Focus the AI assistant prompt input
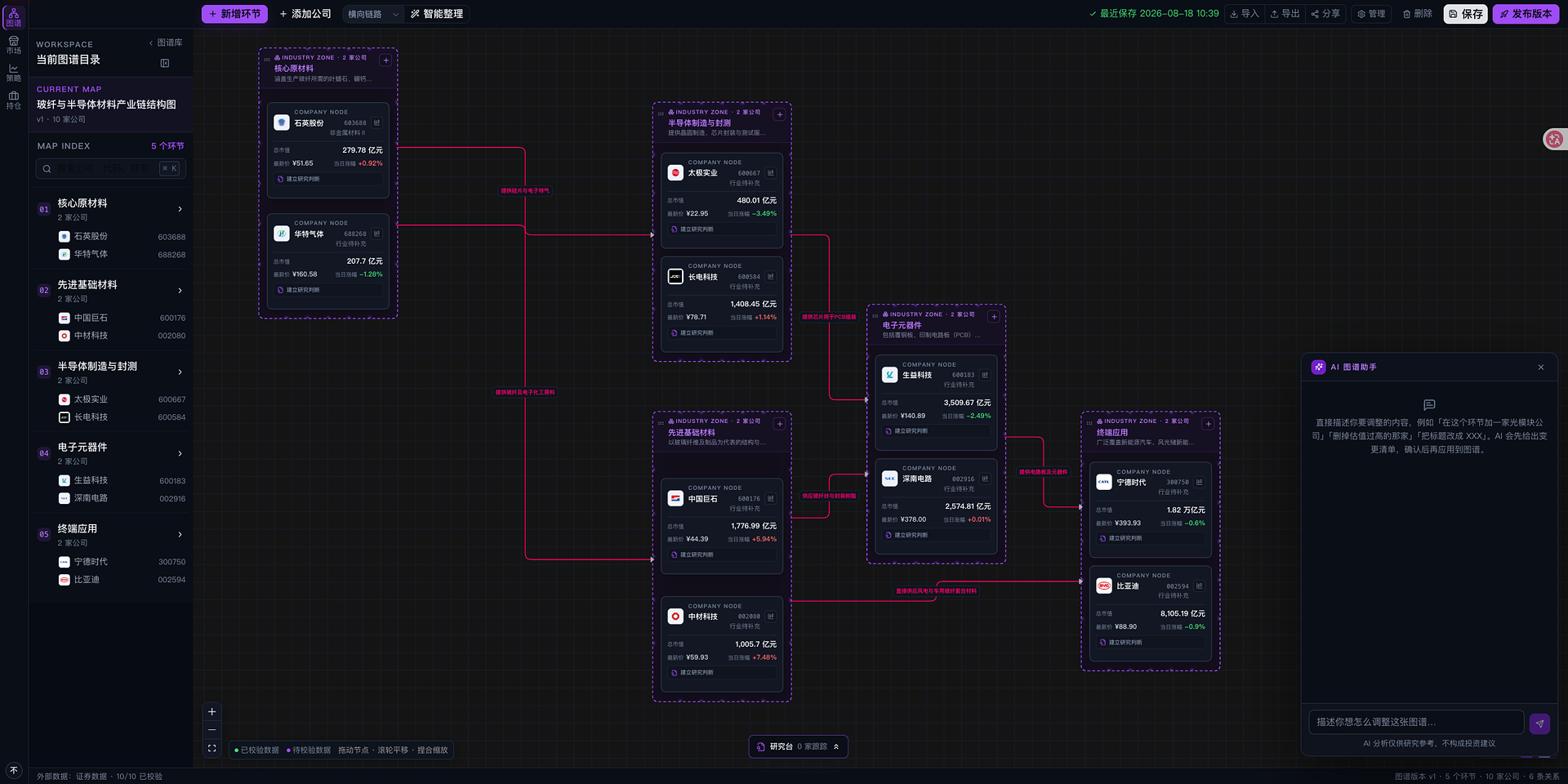This screenshot has width=1568, height=784. coord(1416,722)
